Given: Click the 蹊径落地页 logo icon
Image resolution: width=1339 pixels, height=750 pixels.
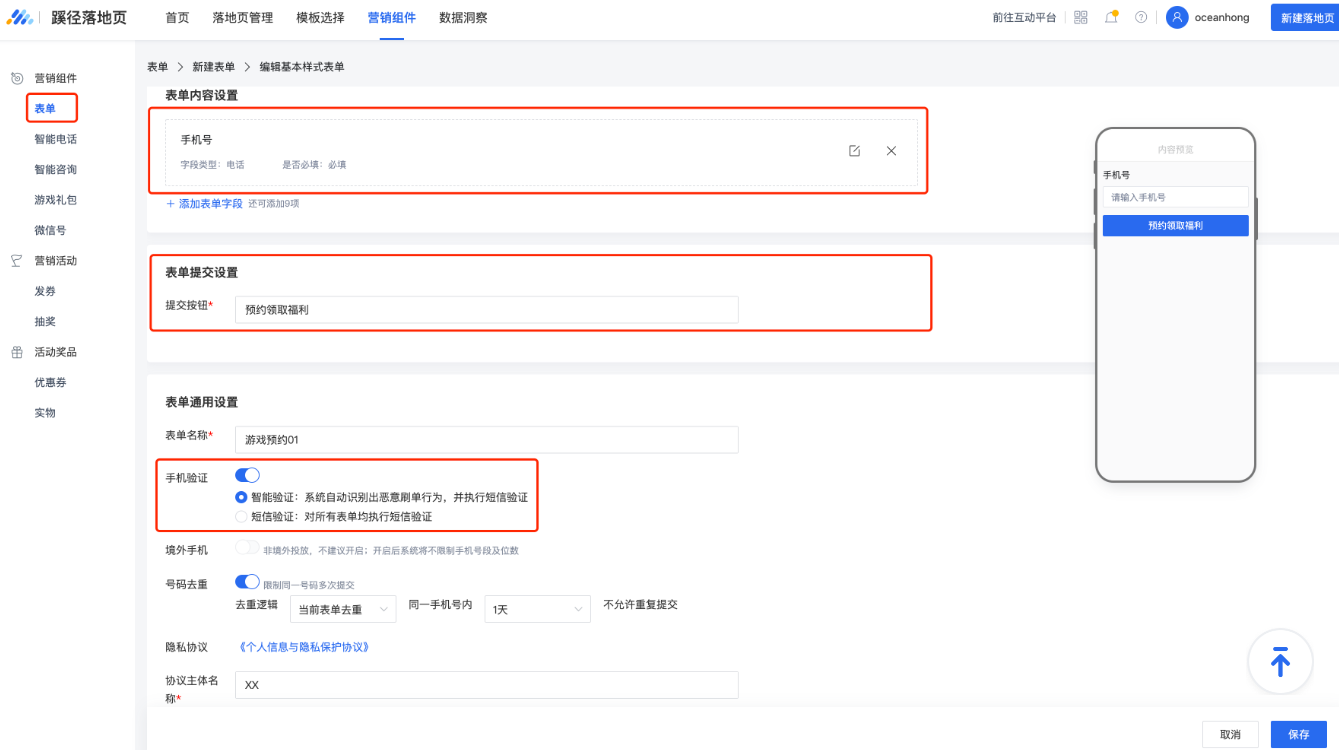Looking at the screenshot, I should [20, 17].
